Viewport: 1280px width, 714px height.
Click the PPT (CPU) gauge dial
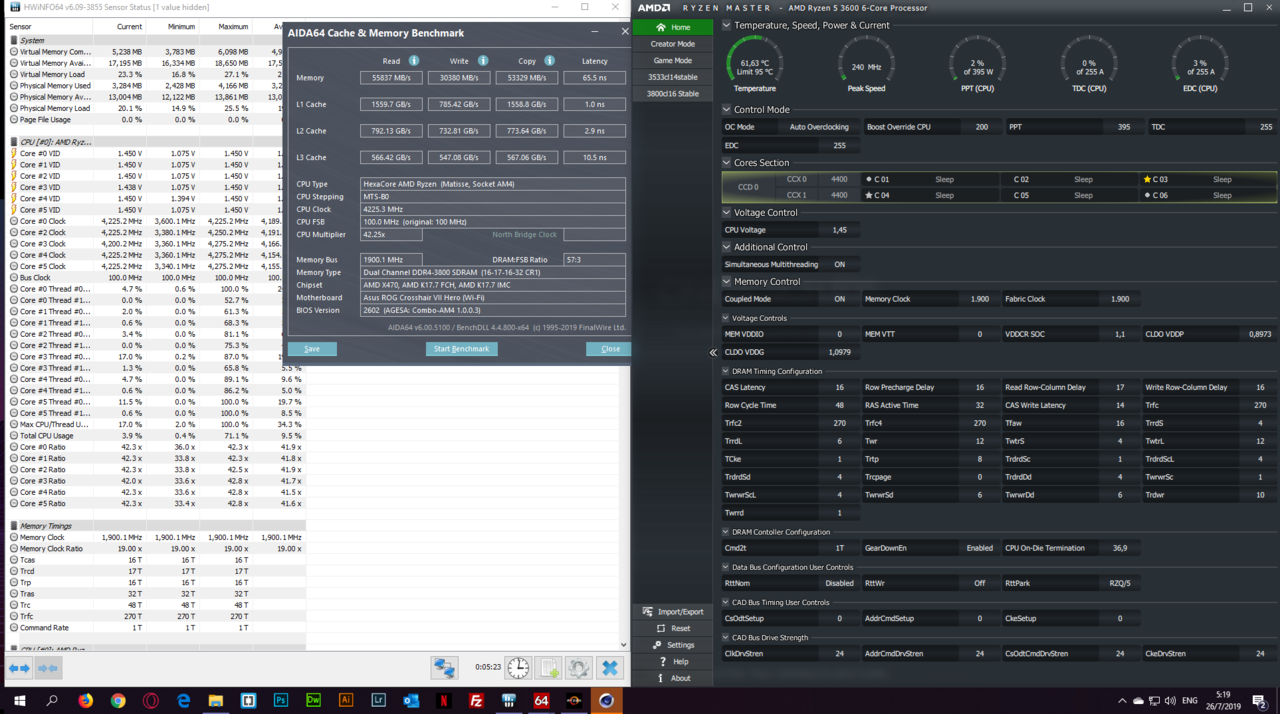tap(977, 64)
